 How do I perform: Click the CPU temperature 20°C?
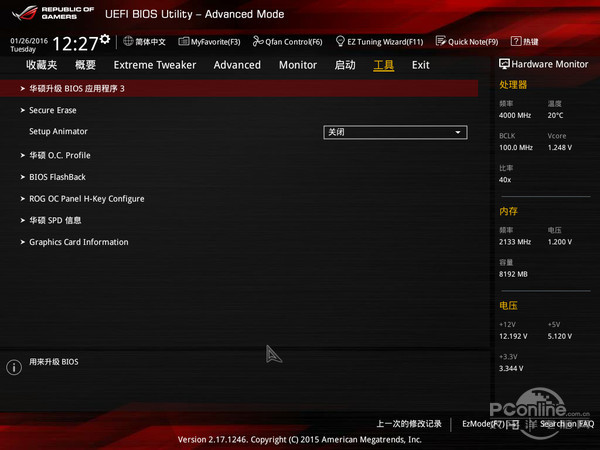555,115
